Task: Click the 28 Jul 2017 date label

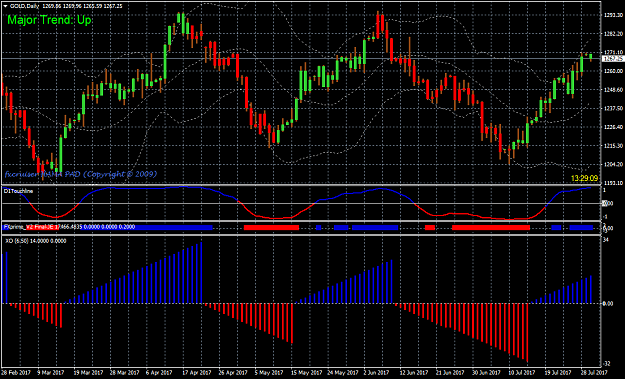Action: coord(594,373)
